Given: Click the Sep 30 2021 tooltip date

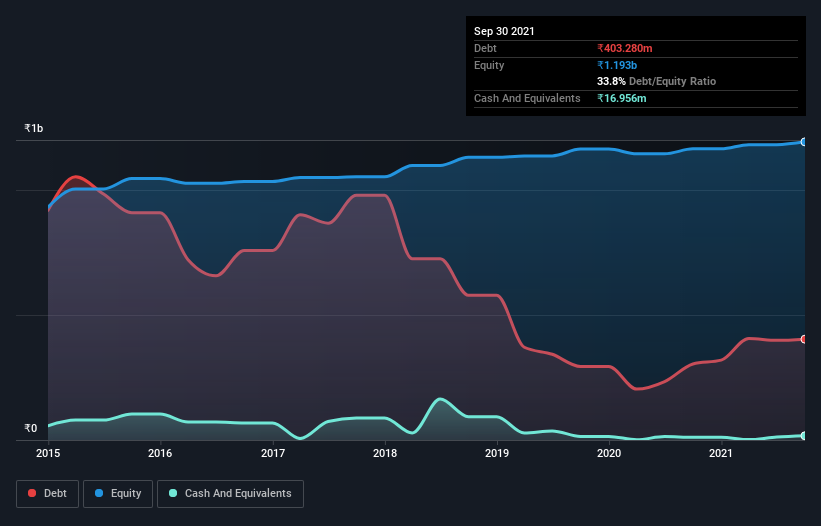Looking at the screenshot, I should (504, 31).
